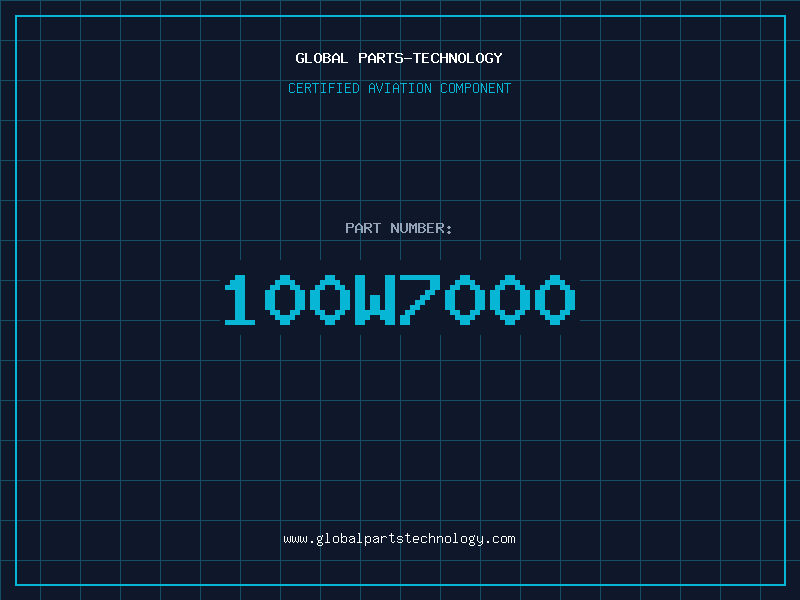Click the PART NUMBER: label
Screen dimensions: 800x600
click(x=399, y=228)
